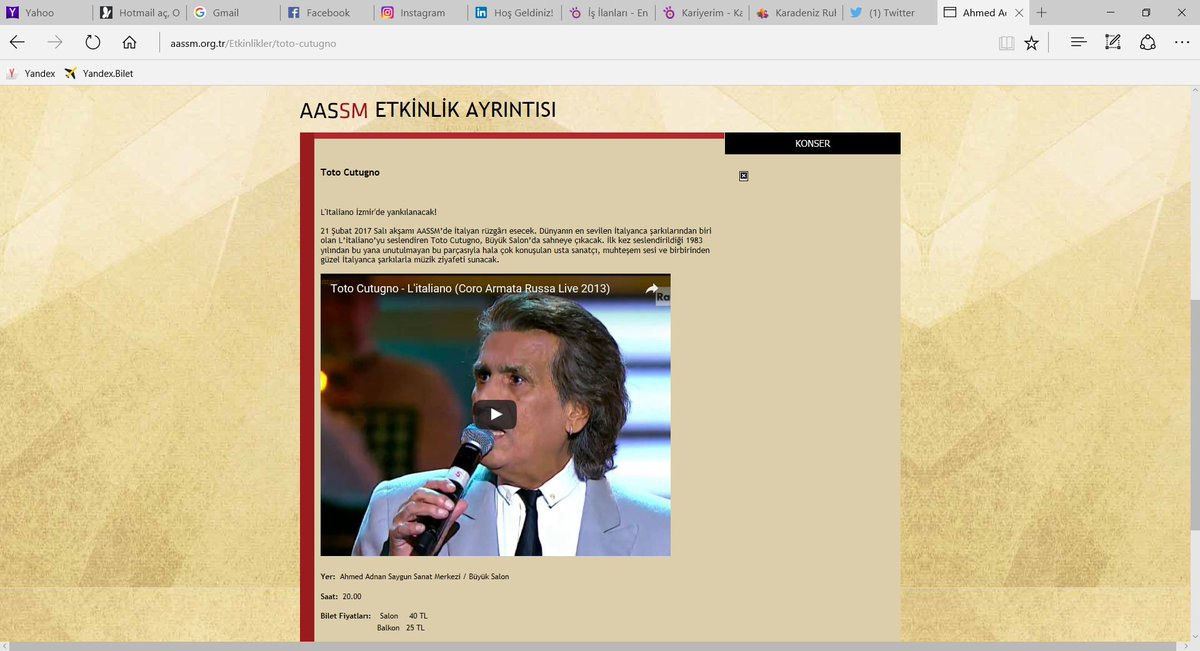Open the Hub panel icon
Viewport: 1200px width, 651px height.
point(1077,42)
